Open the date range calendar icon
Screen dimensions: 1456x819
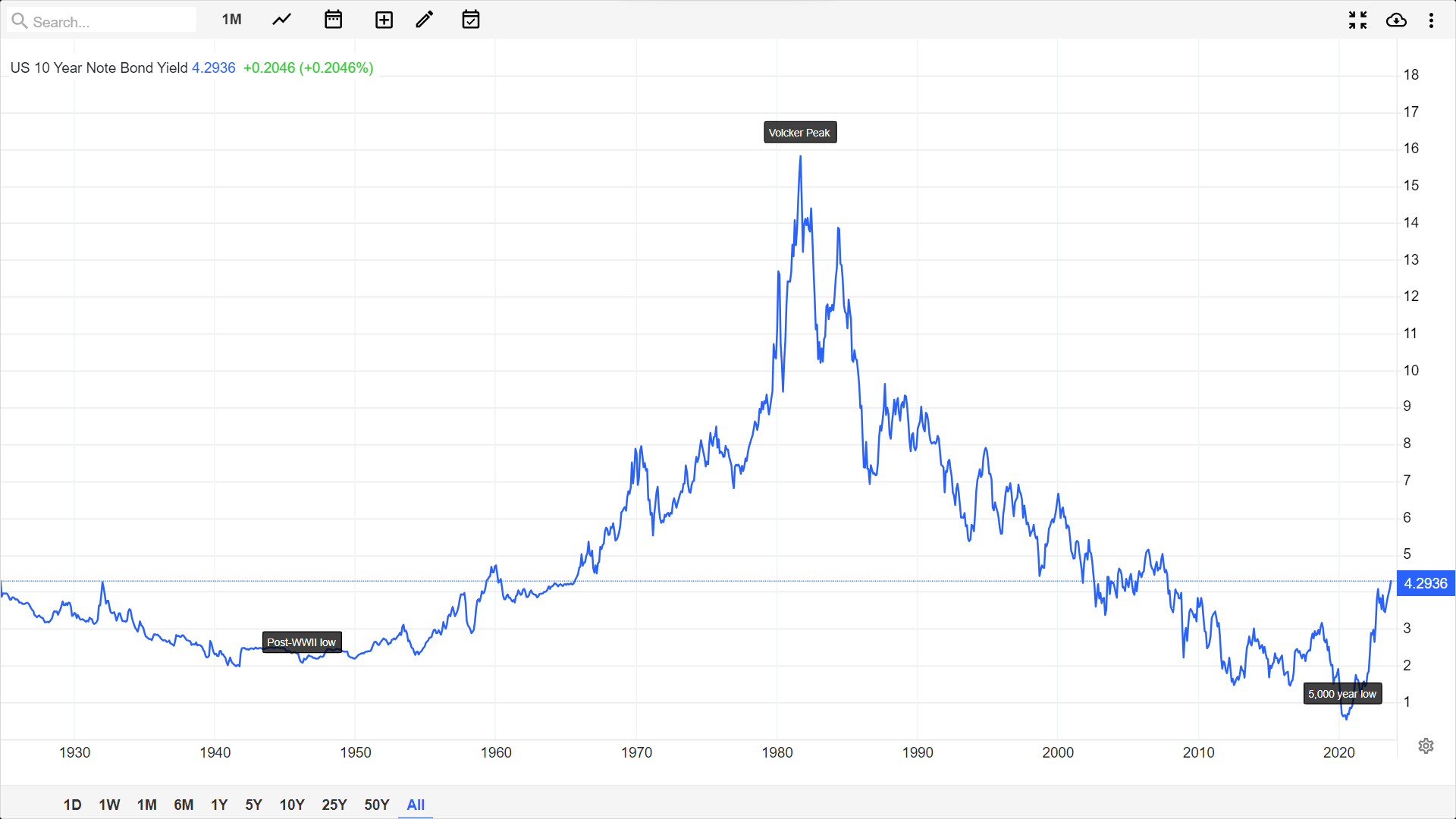(x=333, y=20)
